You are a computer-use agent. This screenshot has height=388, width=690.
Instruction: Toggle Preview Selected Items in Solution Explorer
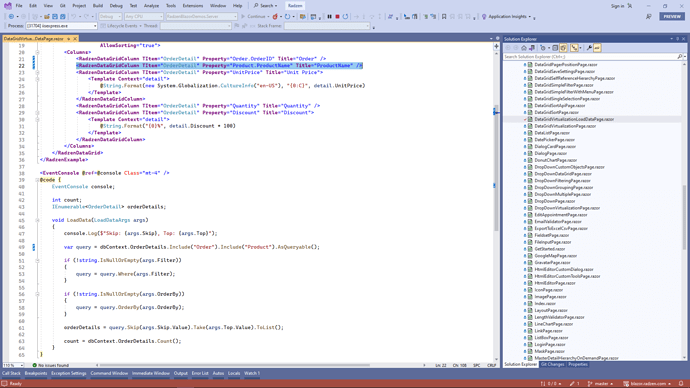597,48
